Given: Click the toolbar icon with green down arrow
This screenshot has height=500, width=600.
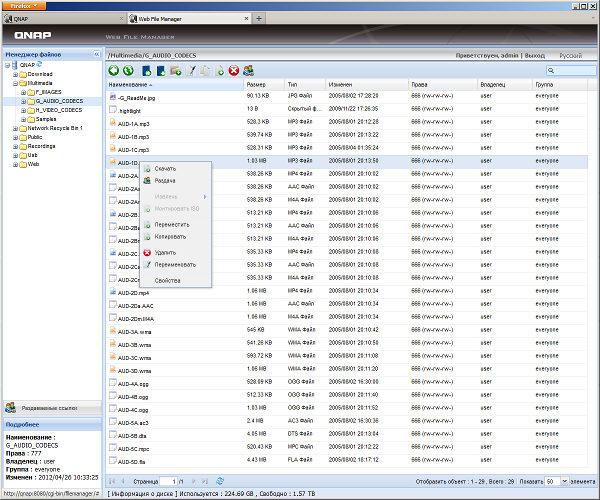Looking at the screenshot, I should click(x=220, y=71).
